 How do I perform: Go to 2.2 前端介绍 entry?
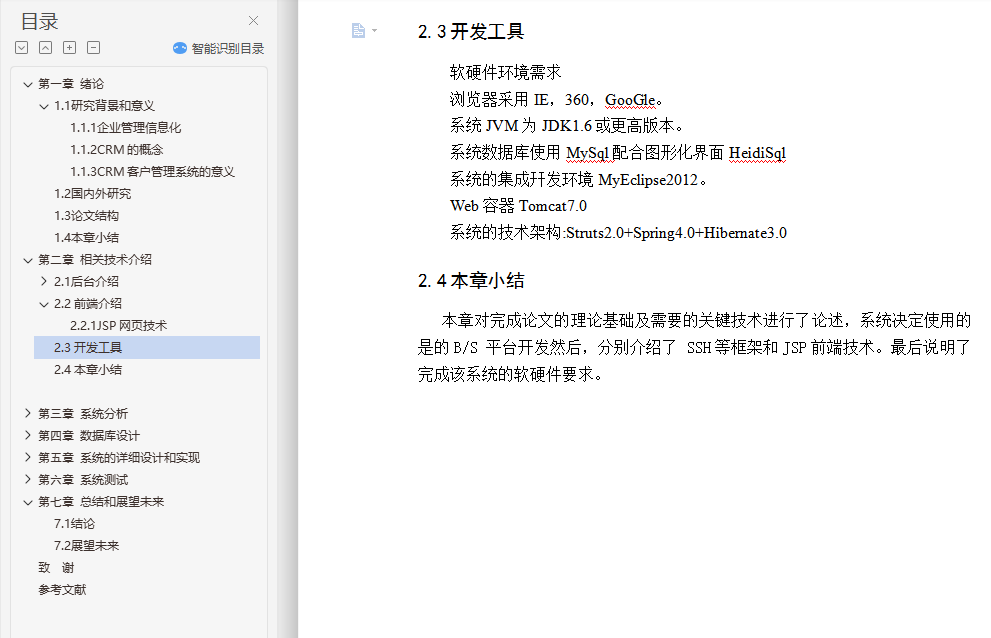(x=88, y=304)
